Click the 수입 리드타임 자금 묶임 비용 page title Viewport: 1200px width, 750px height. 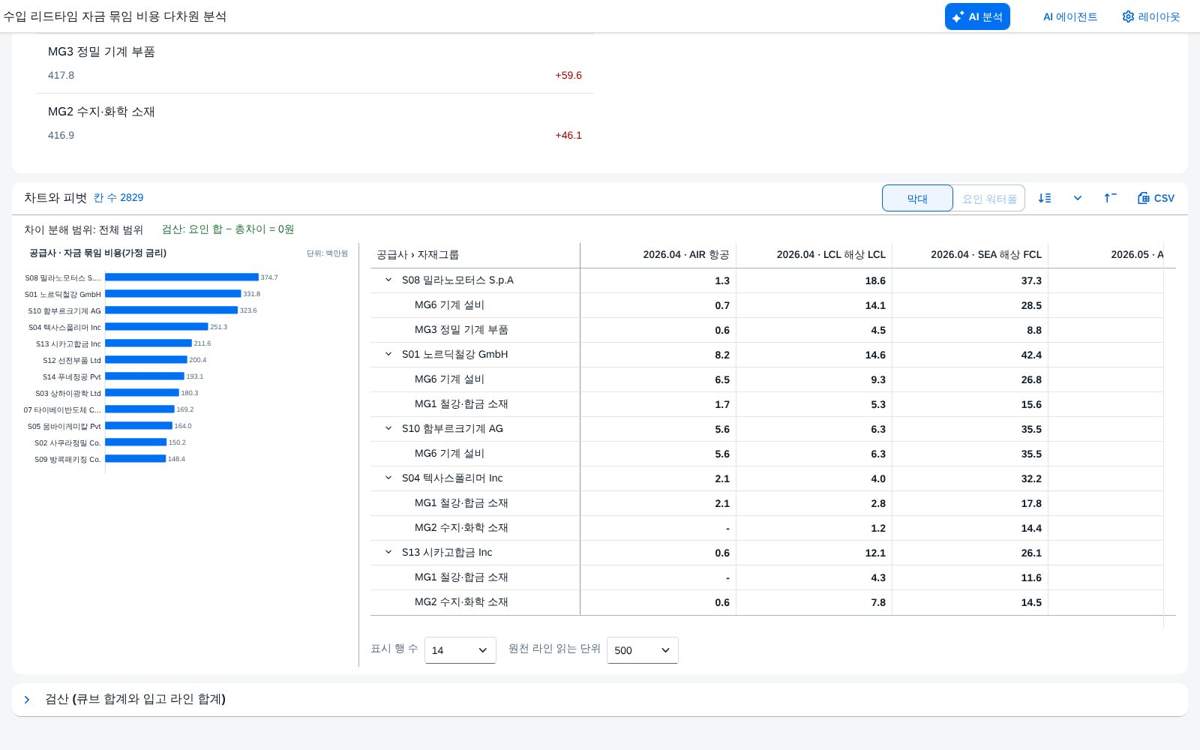115,16
